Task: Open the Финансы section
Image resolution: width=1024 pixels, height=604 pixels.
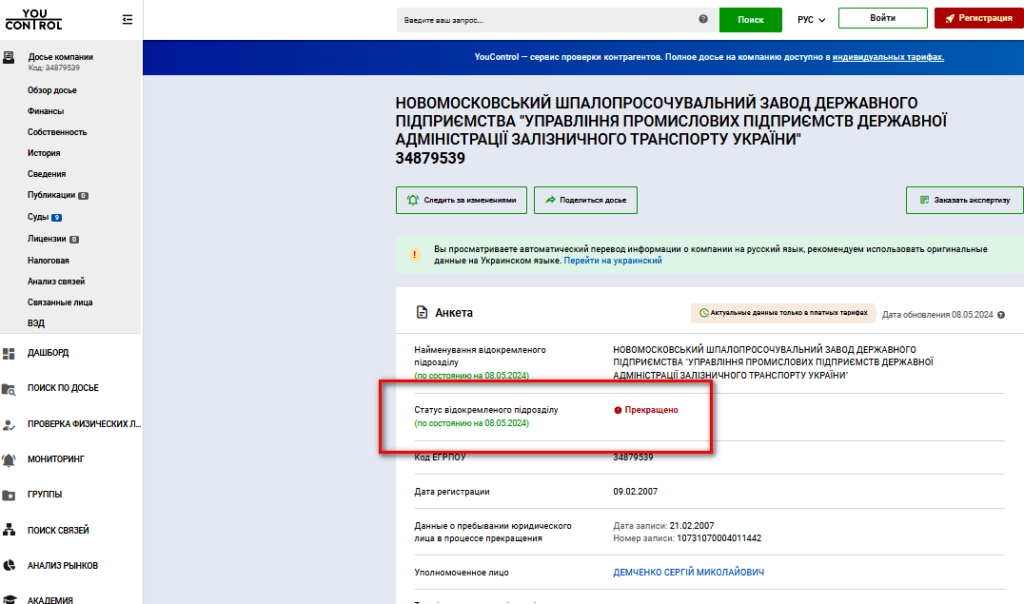Action: 46,111
